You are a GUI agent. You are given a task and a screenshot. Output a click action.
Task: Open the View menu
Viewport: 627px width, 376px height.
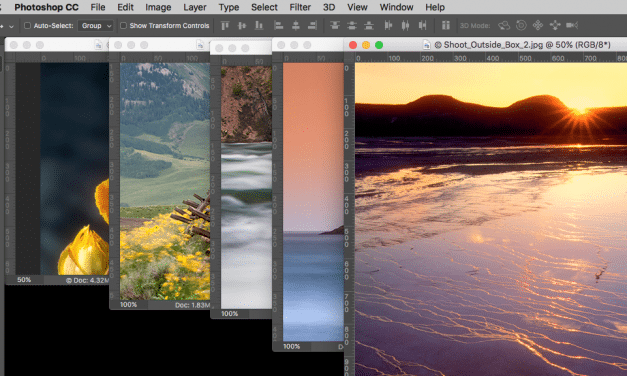tap(357, 7)
